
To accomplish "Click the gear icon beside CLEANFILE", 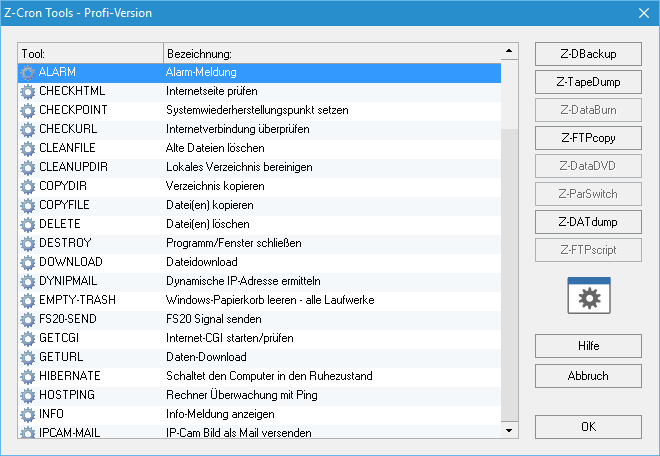I will (28, 148).
